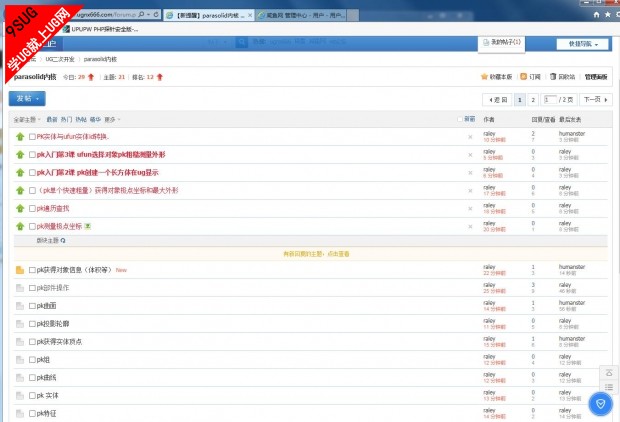Open the UG二次开发 breadcrumb link
Image resolution: width=620 pixels, height=422 pixels.
click(x=60, y=59)
